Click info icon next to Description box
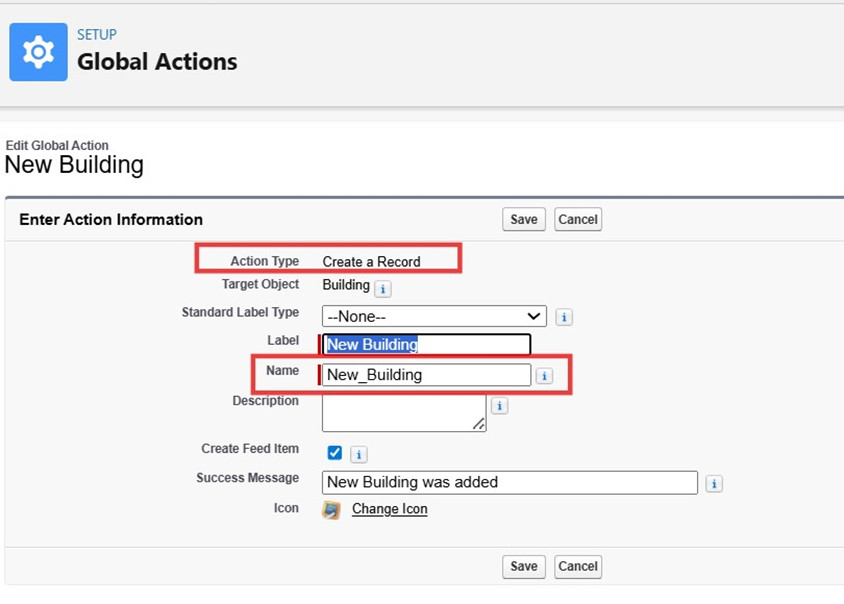 coord(499,406)
